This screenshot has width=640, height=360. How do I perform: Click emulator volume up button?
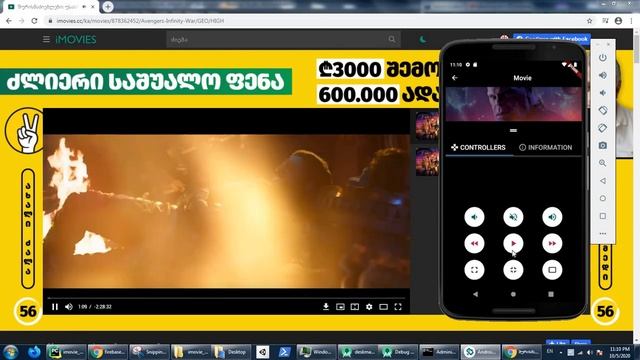[602, 75]
